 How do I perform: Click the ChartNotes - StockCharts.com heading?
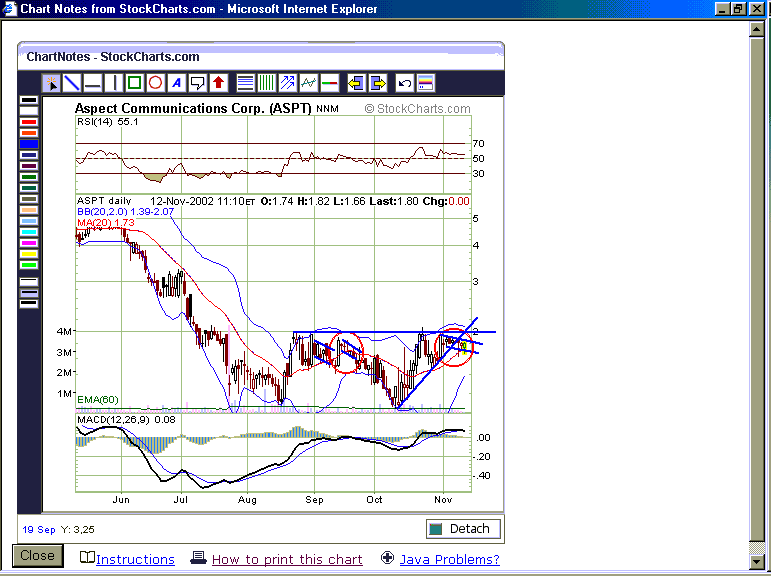coord(113,57)
